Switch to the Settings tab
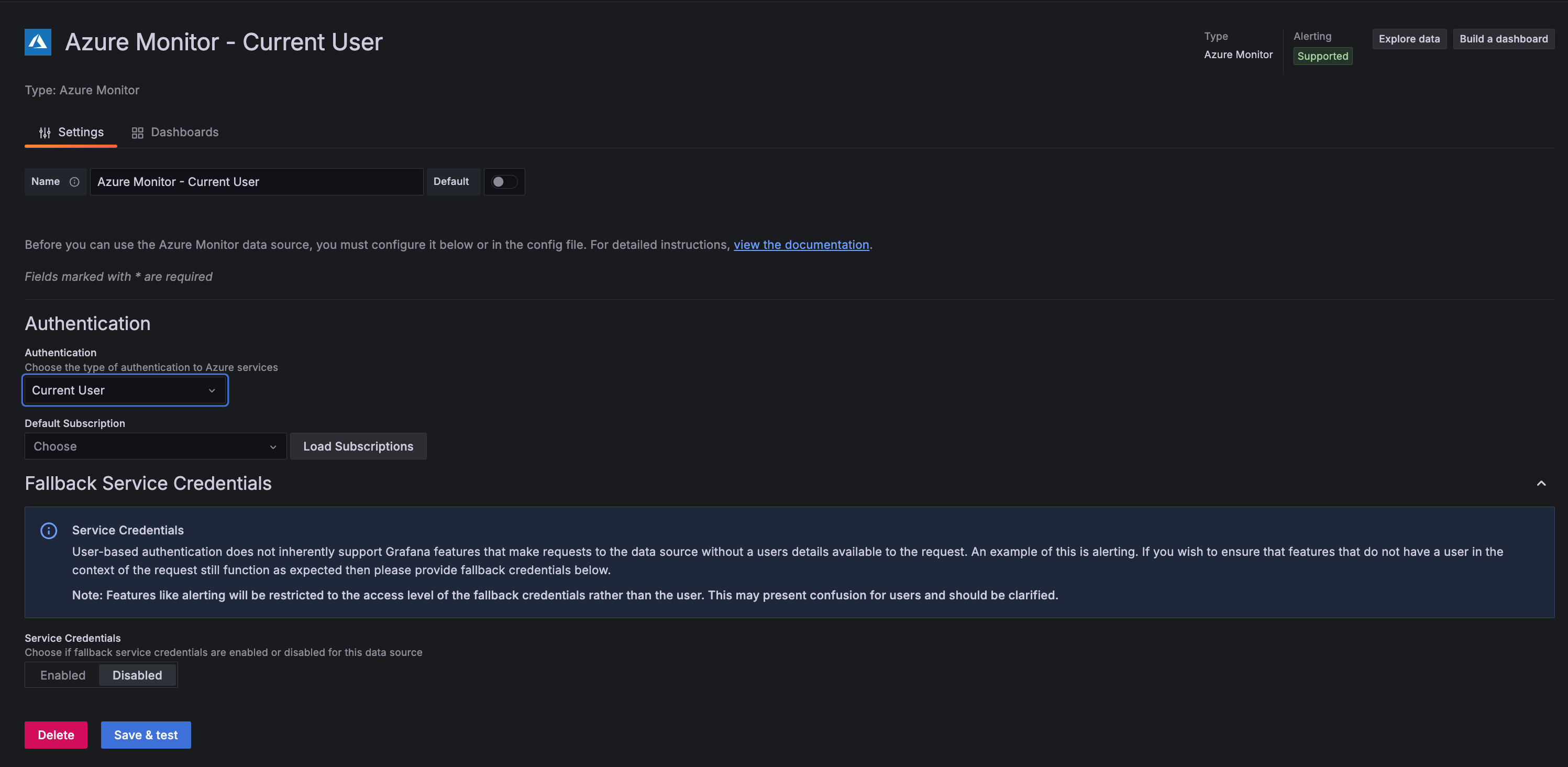The width and height of the screenshot is (1568, 767). 70,132
